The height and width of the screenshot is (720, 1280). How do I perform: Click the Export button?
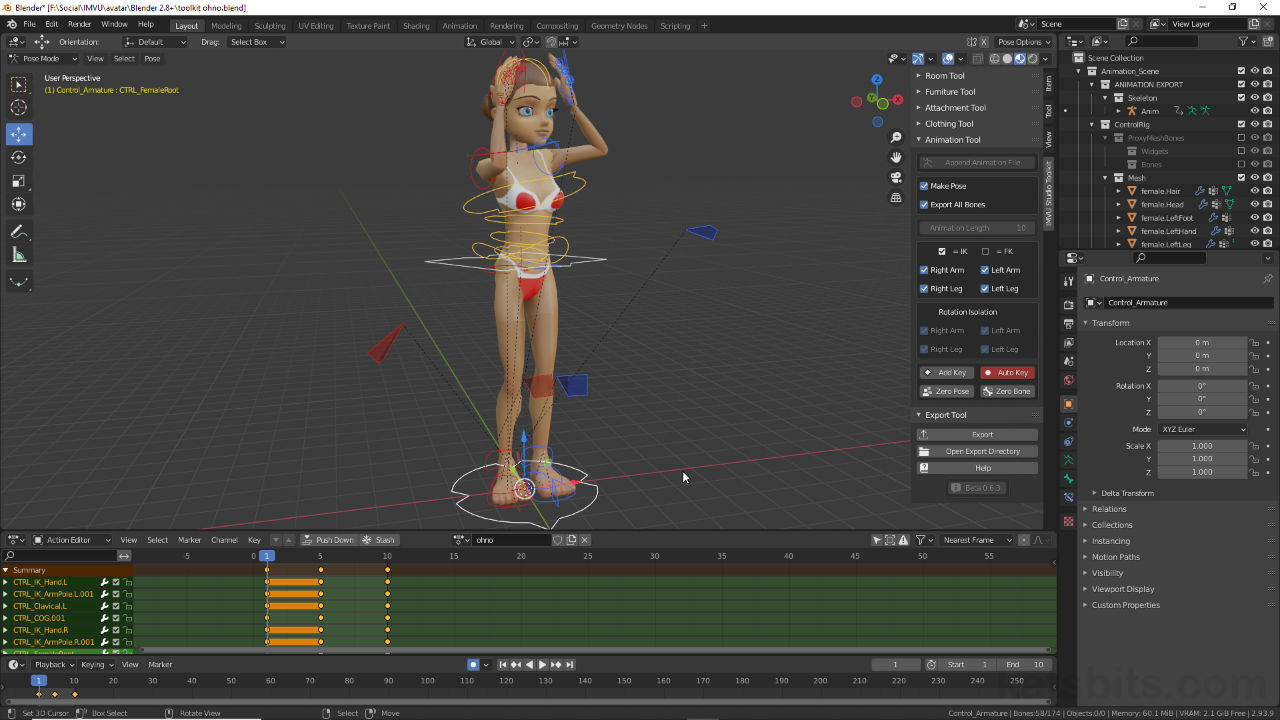tap(977, 434)
